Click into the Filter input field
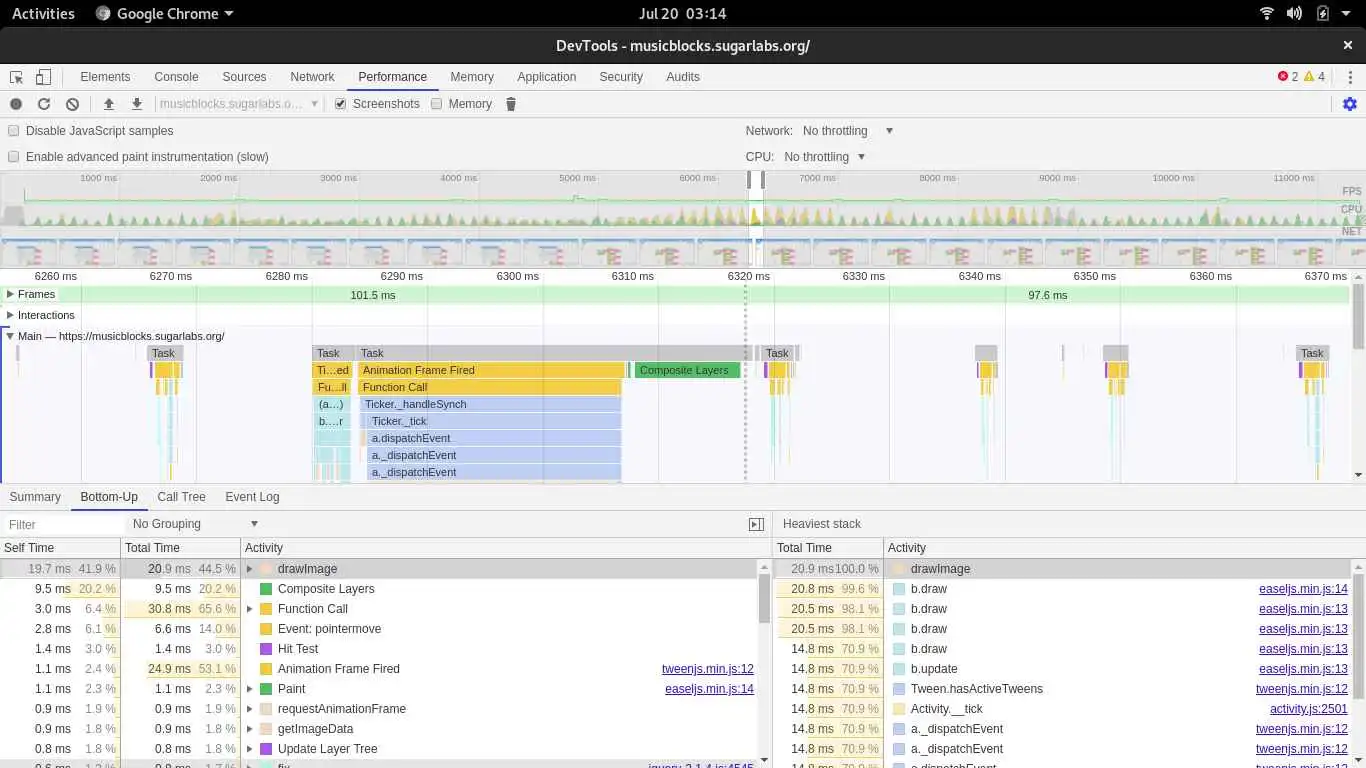 (x=62, y=524)
